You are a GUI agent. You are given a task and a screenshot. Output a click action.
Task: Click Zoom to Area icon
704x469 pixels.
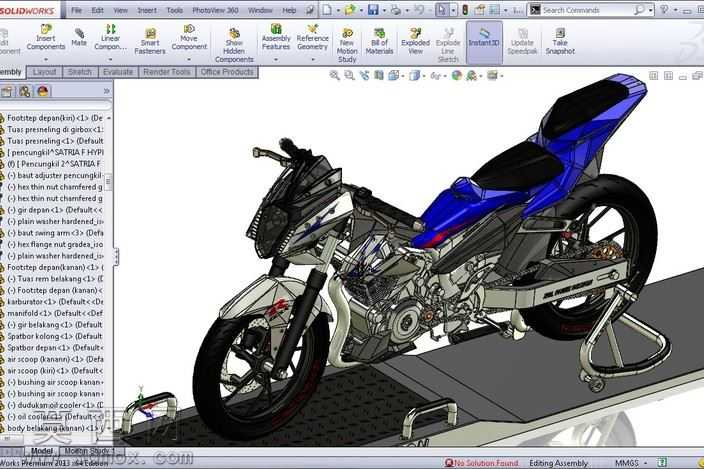pos(349,75)
